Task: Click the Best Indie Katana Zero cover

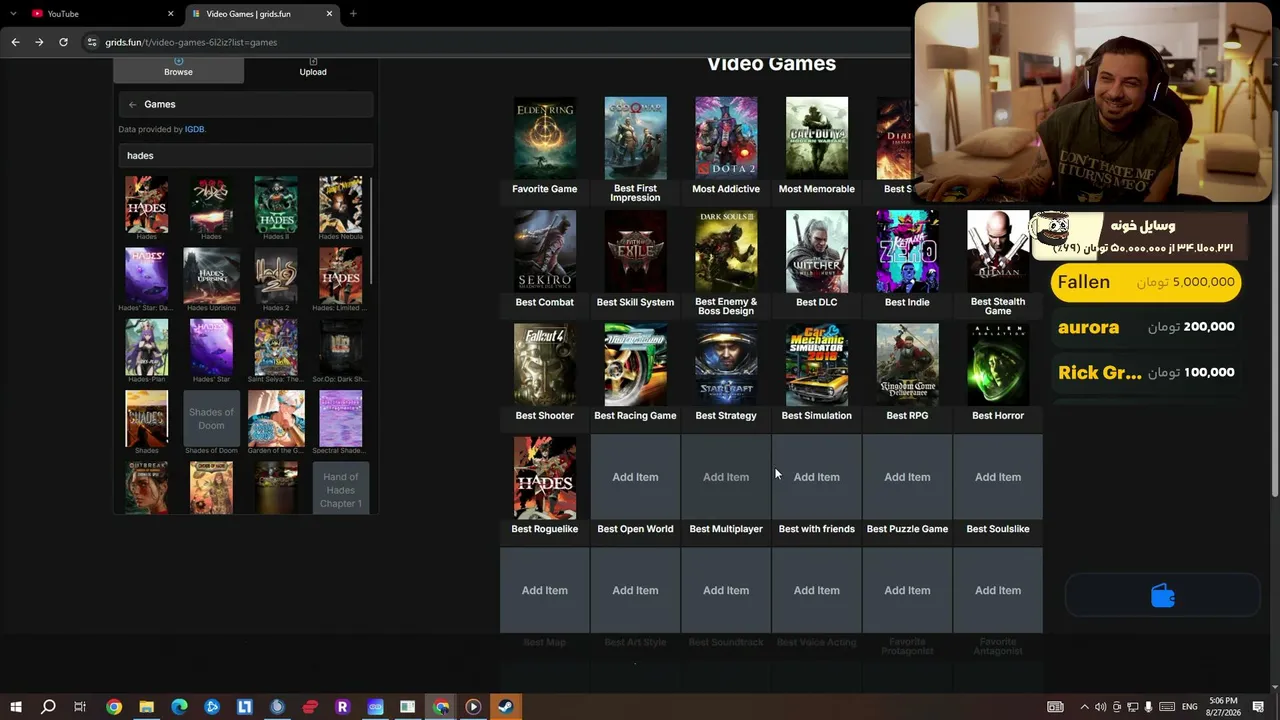Action: point(907,251)
